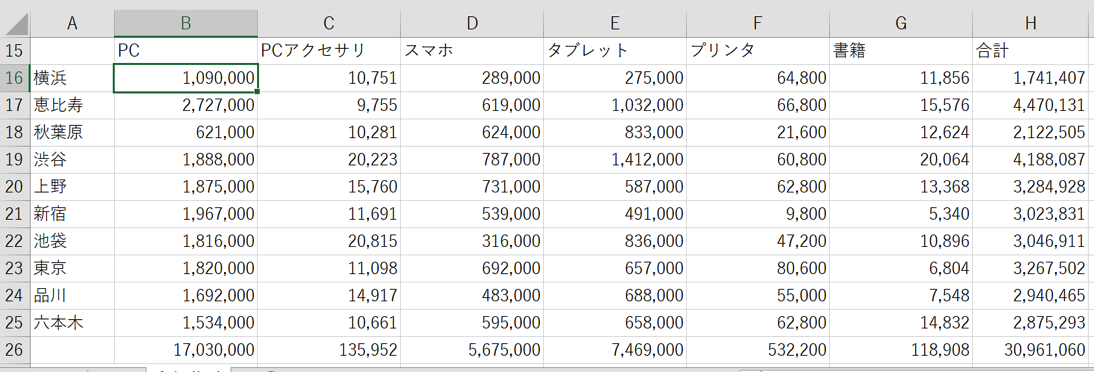Click cell with value 10,751
1094x372 pixels.
(329, 77)
